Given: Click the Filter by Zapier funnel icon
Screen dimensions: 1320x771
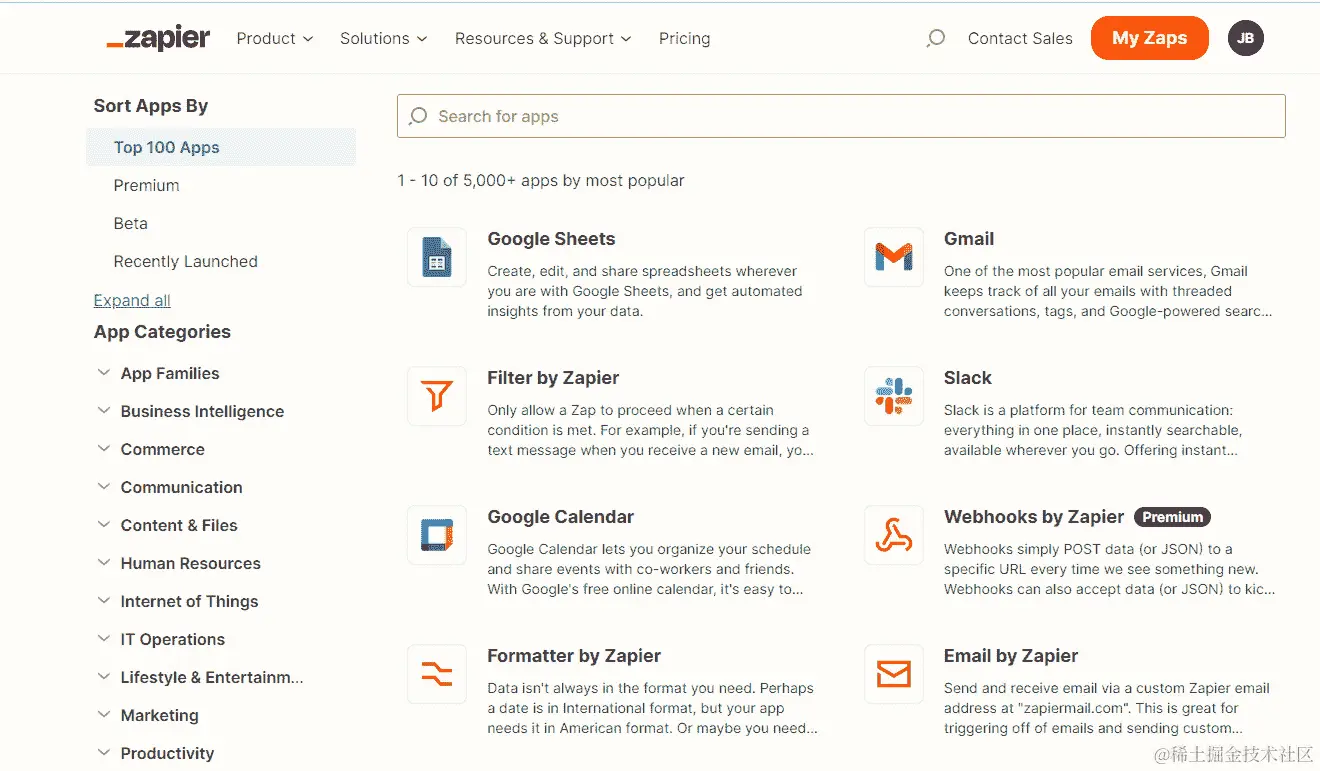Looking at the screenshot, I should click(x=437, y=397).
